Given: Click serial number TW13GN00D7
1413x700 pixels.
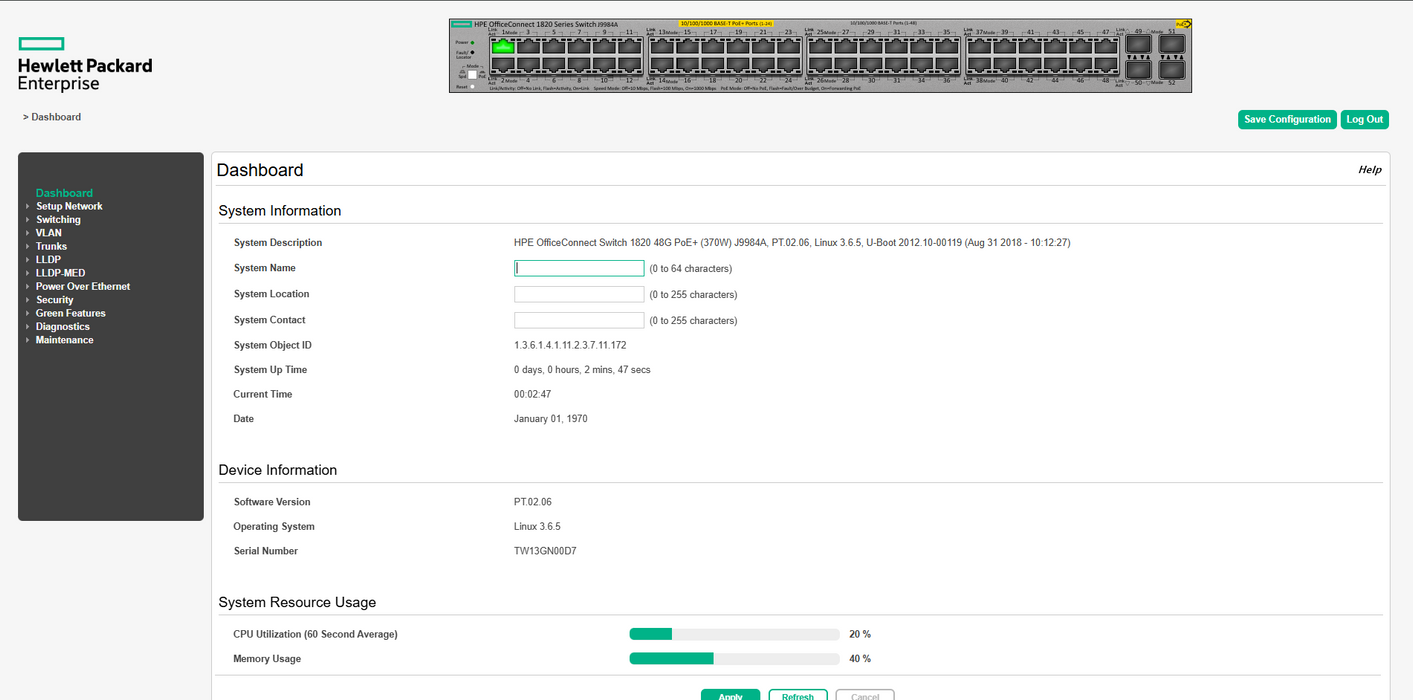Looking at the screenshot, I should point(545,551).
